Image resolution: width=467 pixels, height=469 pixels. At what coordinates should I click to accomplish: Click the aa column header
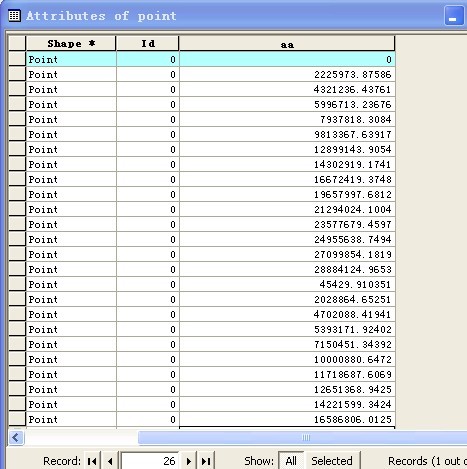(287, 44)
